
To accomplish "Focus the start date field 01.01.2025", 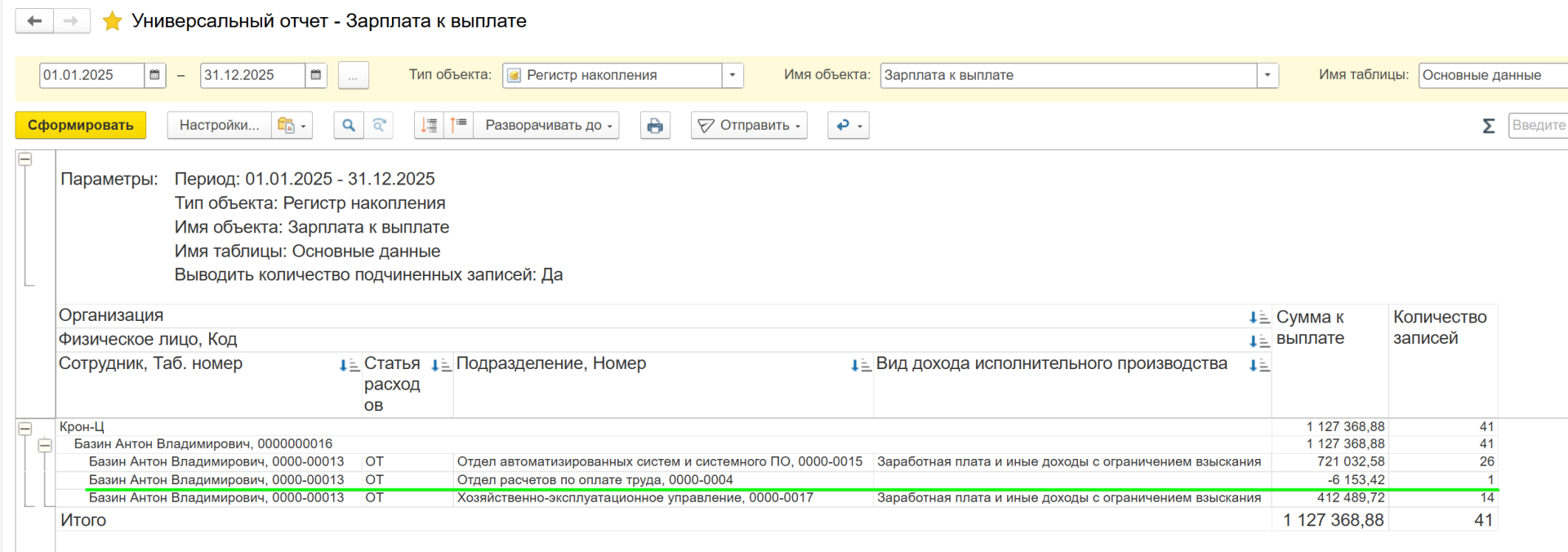I will (x=91, y=75).
